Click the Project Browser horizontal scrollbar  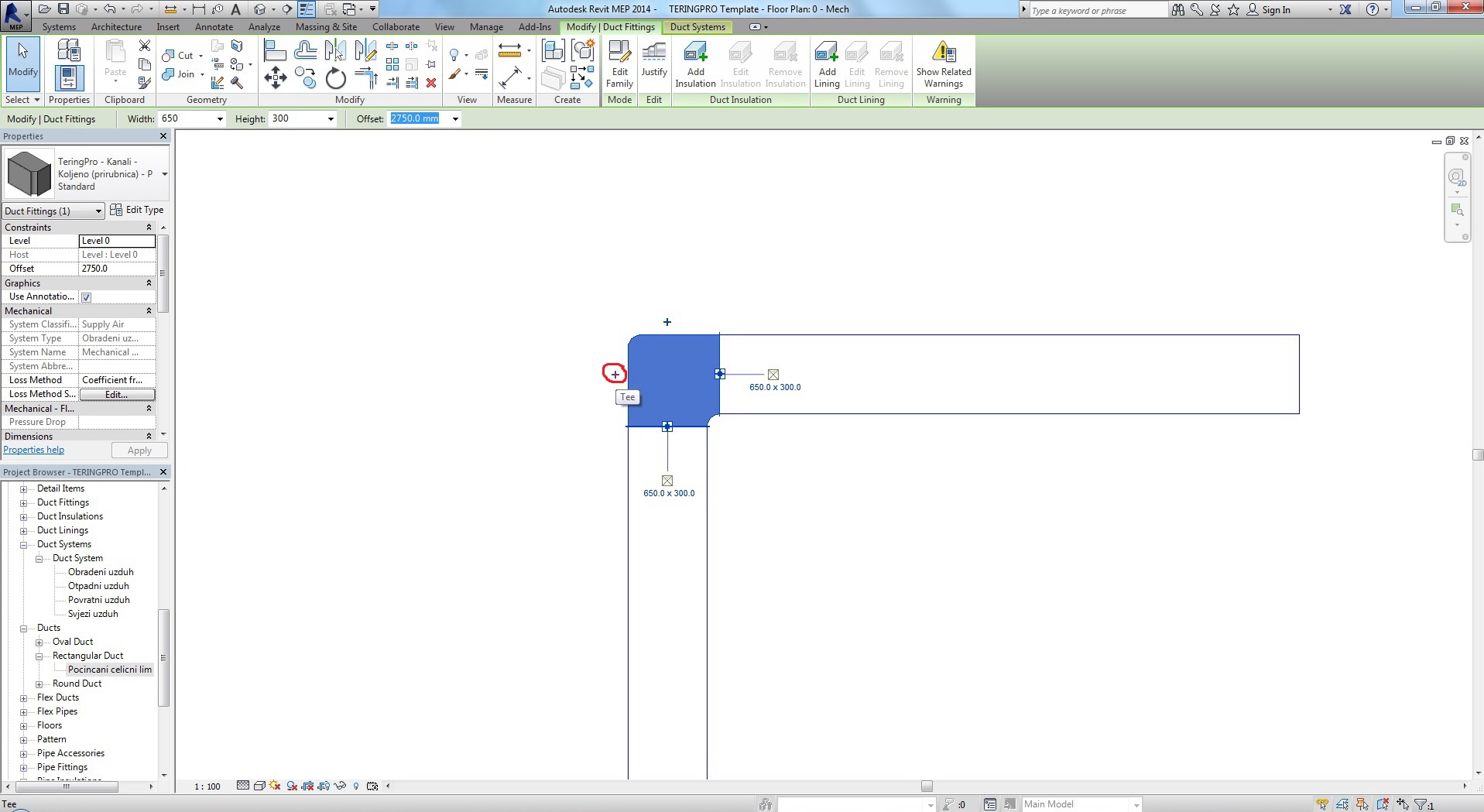pyautogui.click(x=67, y=786)
